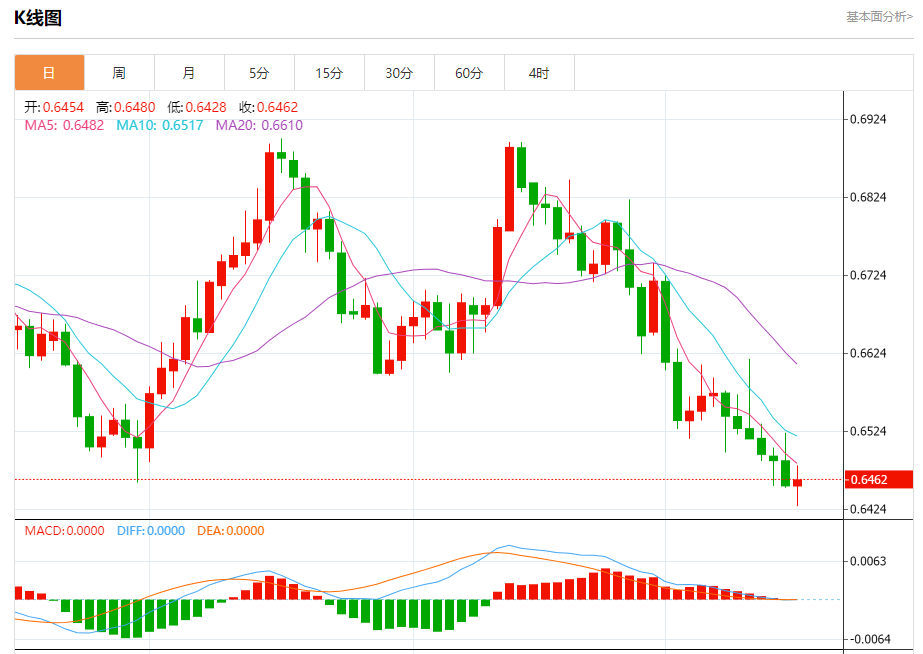
Task: Switch to the 周 weekly tab
Action: [119, 73]
